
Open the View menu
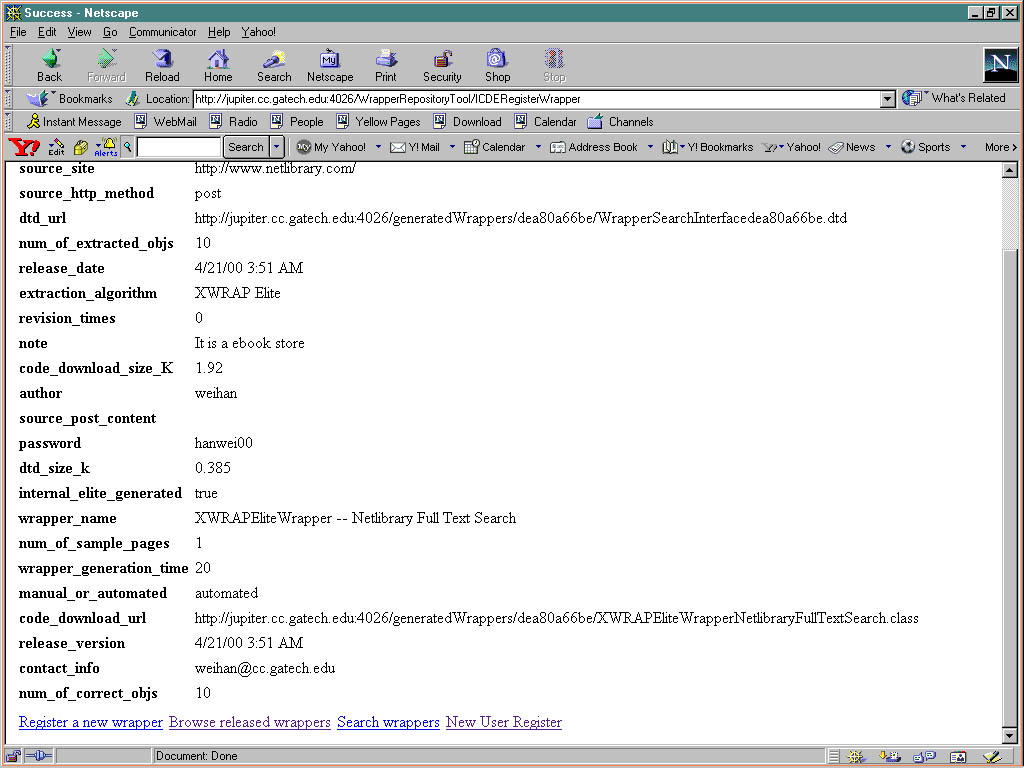(x=79, y=32)
